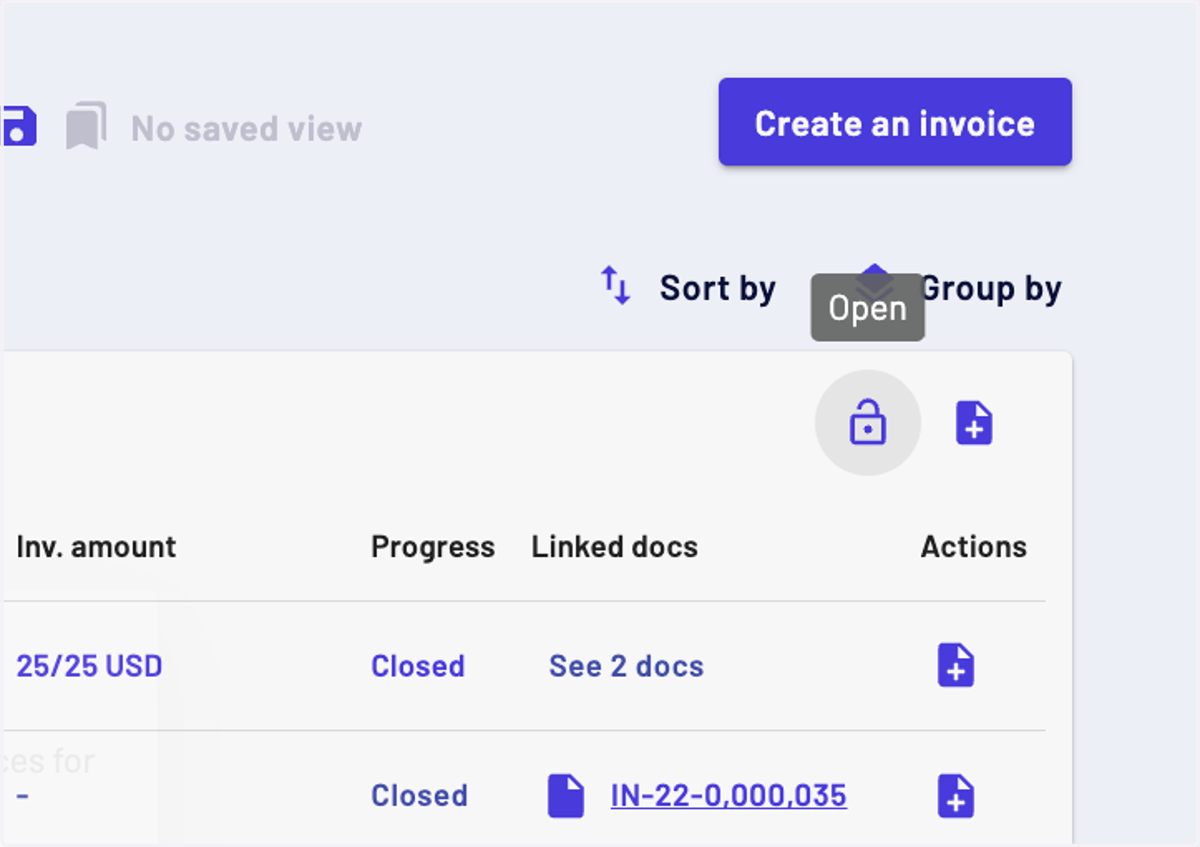This screenshot has width=1200, height=847.
Task: Add document for the IN-22-0,000,035 row
Action: [x=956, y=796]
